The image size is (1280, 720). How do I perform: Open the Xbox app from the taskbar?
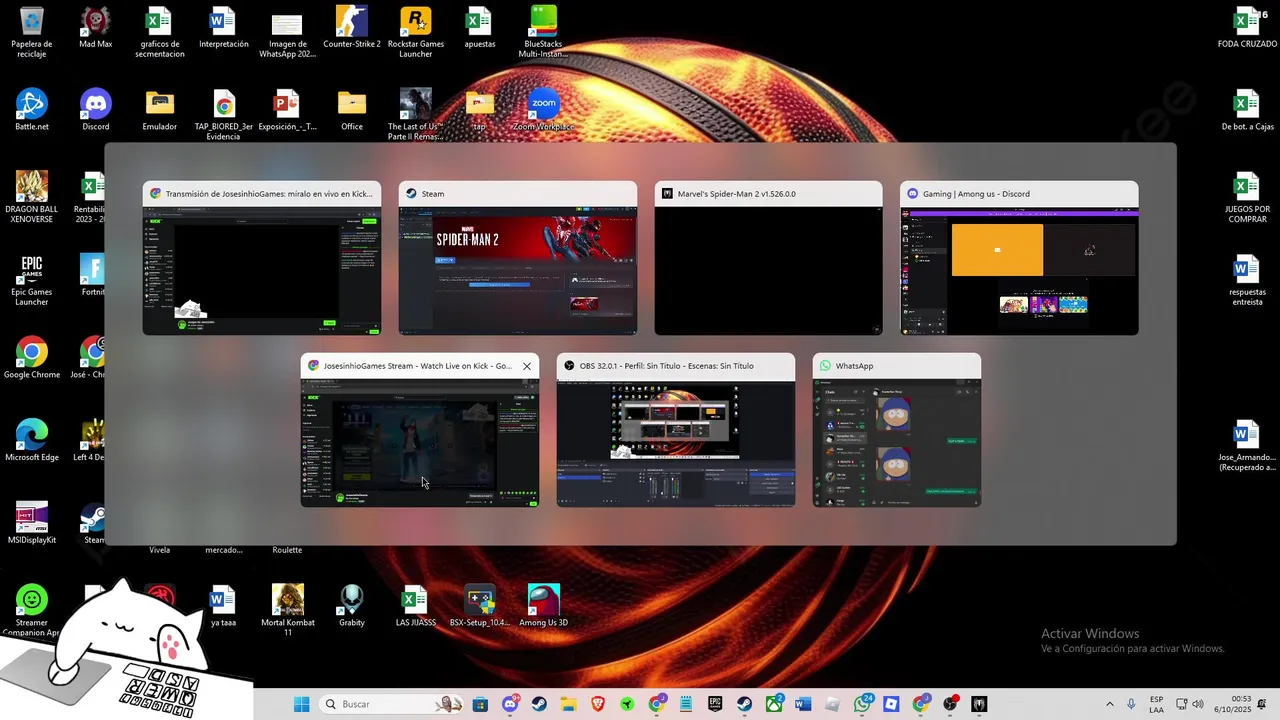click(x=774, y=704)
